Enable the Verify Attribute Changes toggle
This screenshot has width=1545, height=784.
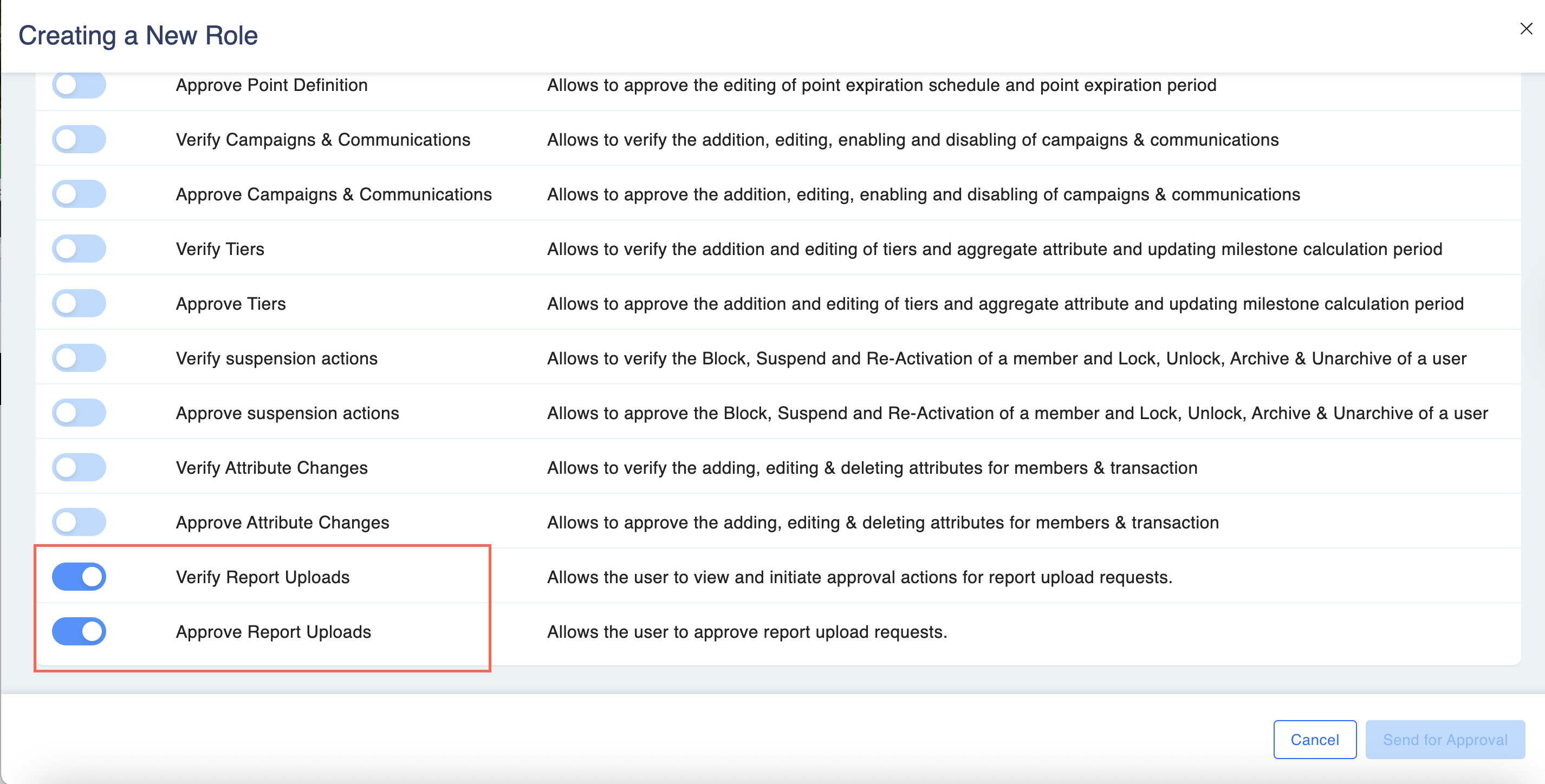[79, 467]
